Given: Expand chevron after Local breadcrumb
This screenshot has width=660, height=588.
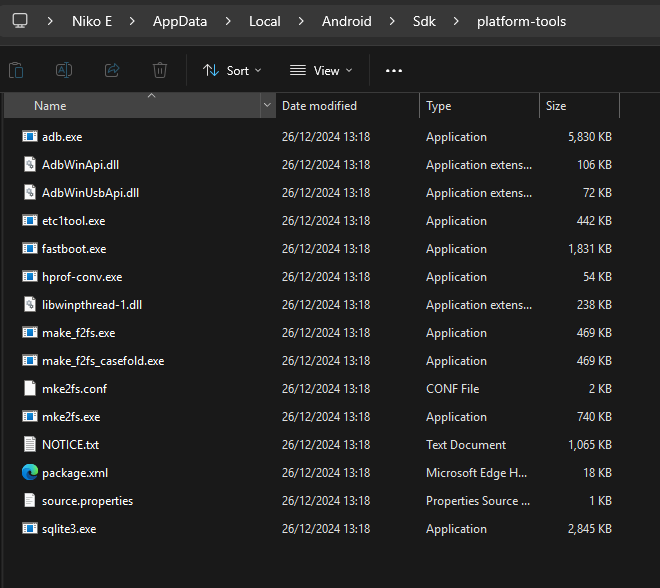Looking at the screenshot, I should (x=301, y=21).
